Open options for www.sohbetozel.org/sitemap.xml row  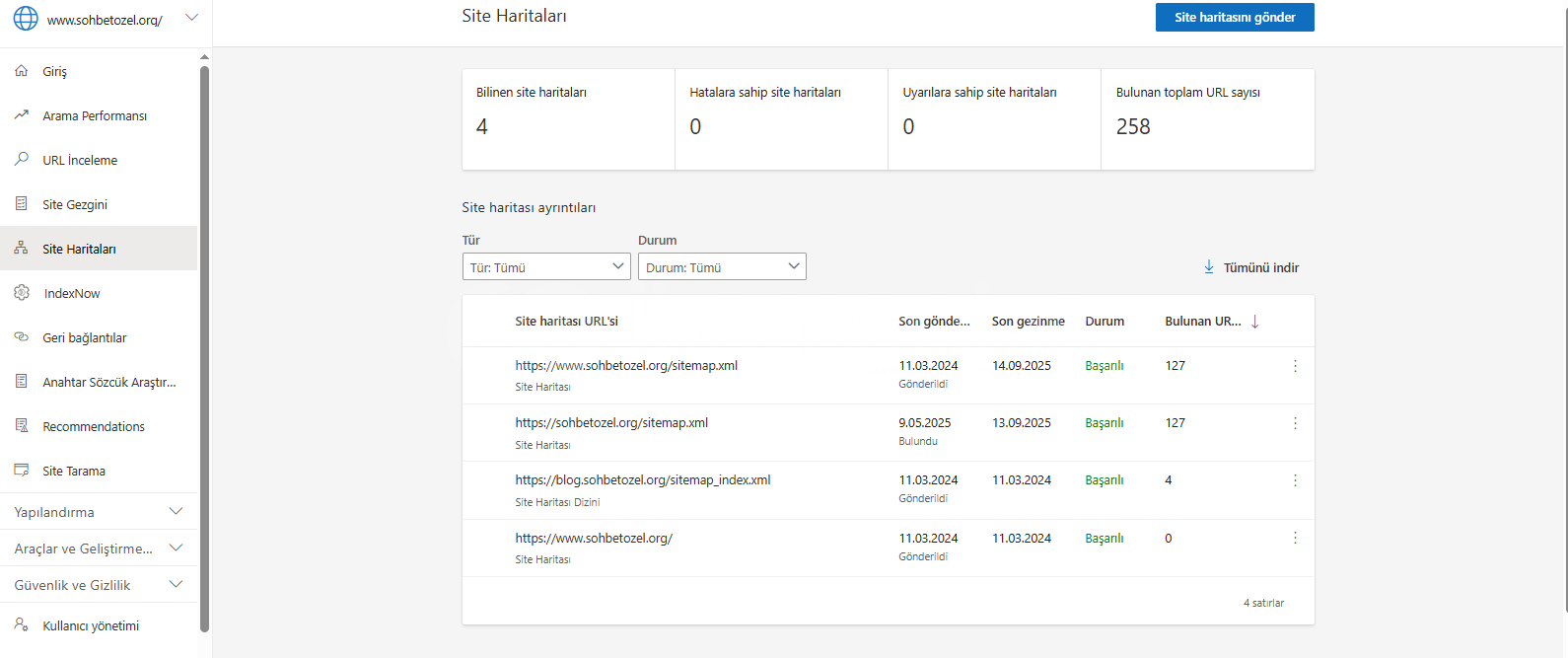[1295, 366]
